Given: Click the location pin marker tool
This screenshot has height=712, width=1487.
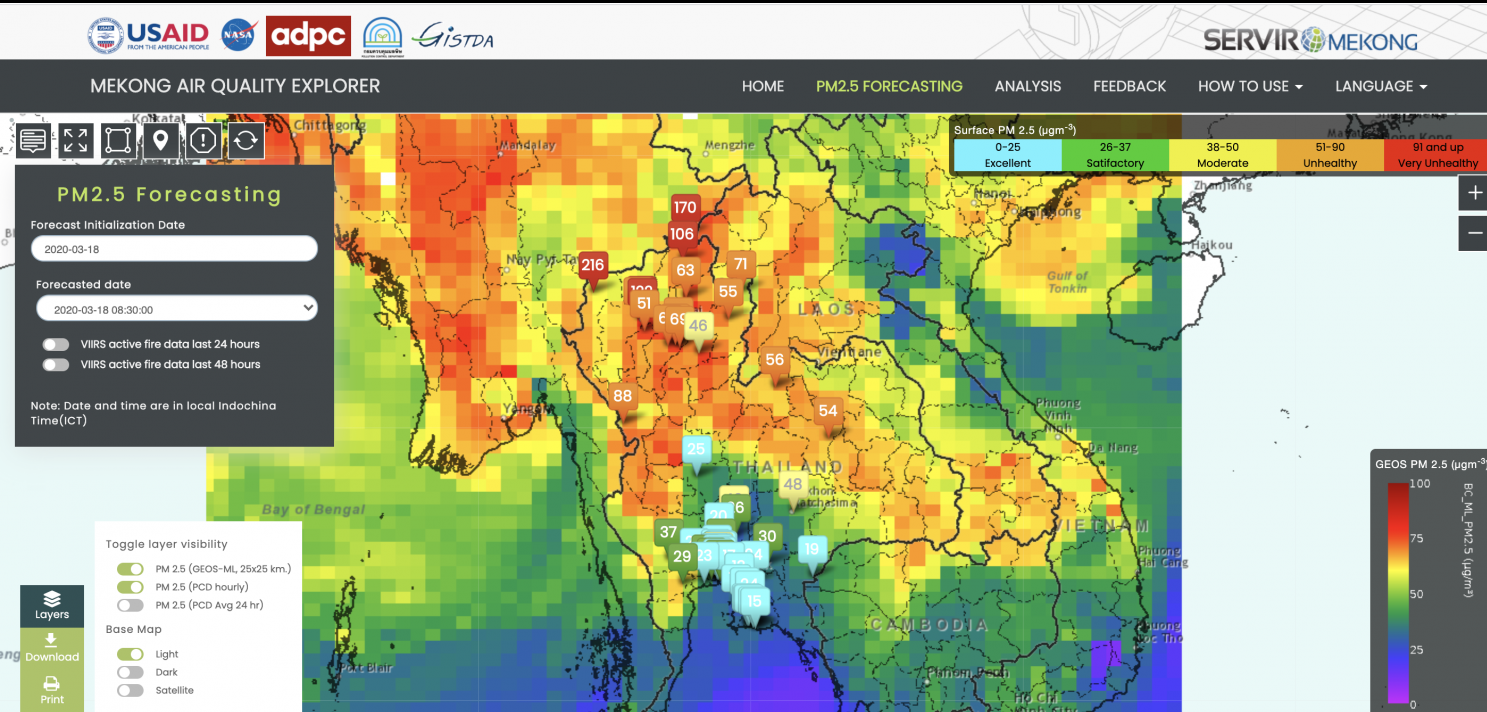Looking at the screenshot, I should tap(161, 140).
